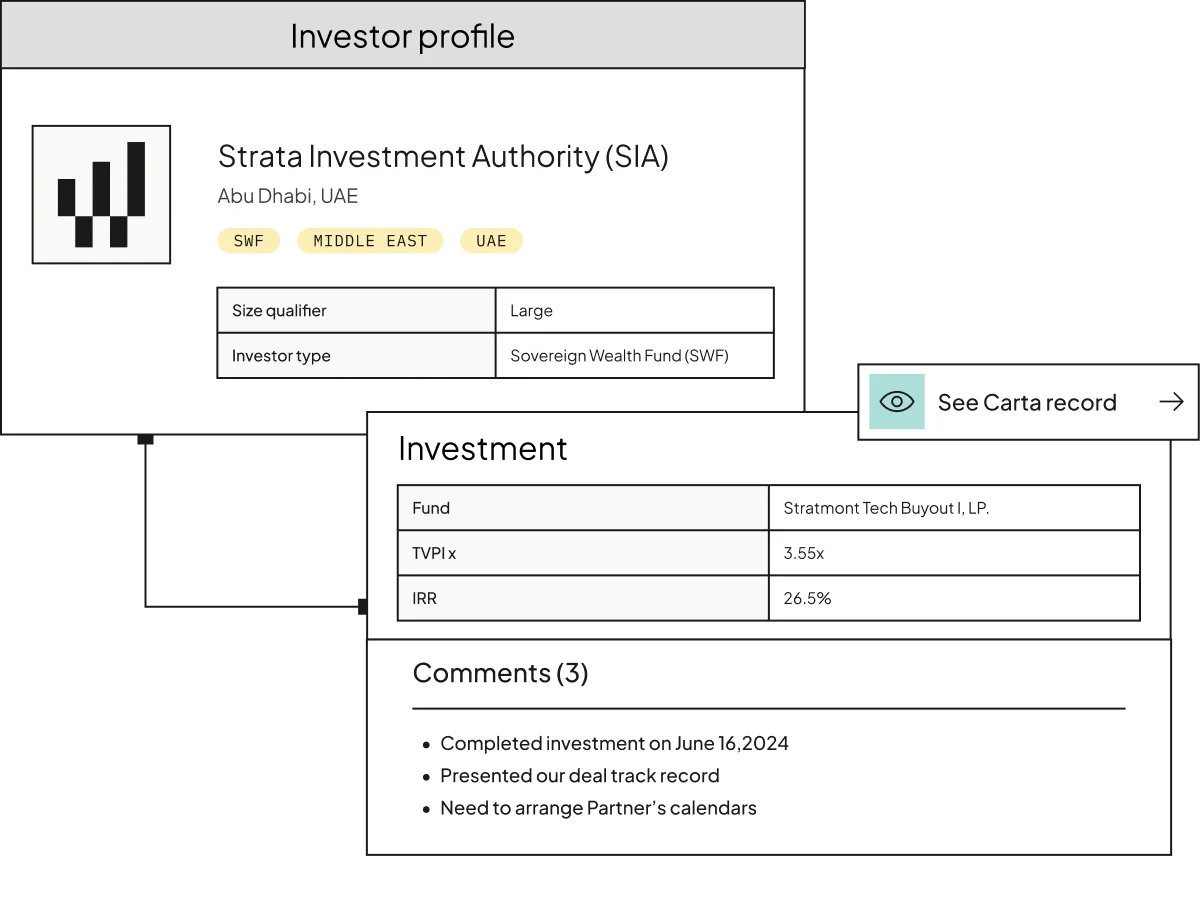Click the Need to arrange Partner's calendars comment
This screenshot has width=1200, height=900.
tap(598, 808)
